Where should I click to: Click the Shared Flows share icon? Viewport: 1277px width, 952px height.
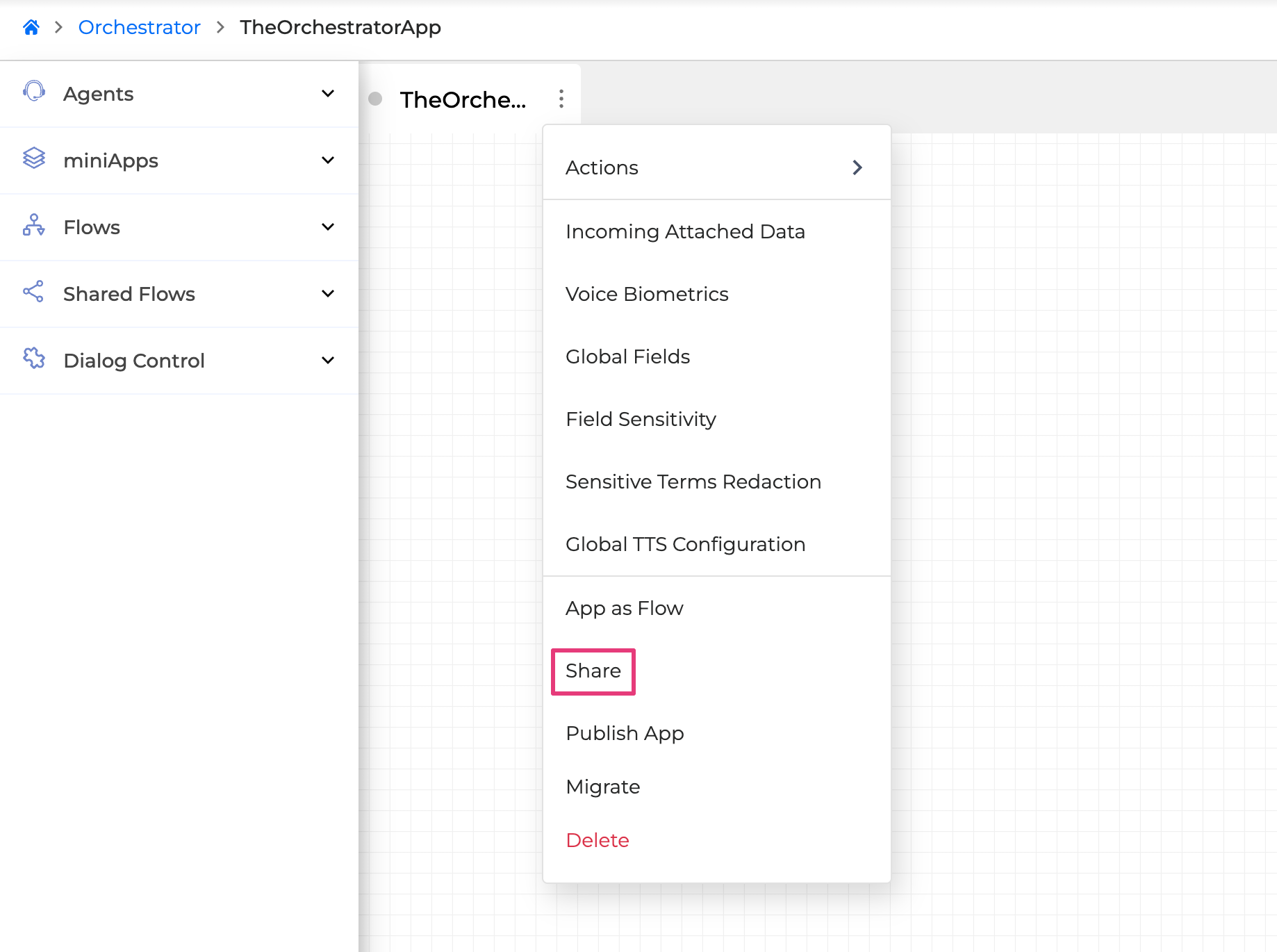coord(34,292)
